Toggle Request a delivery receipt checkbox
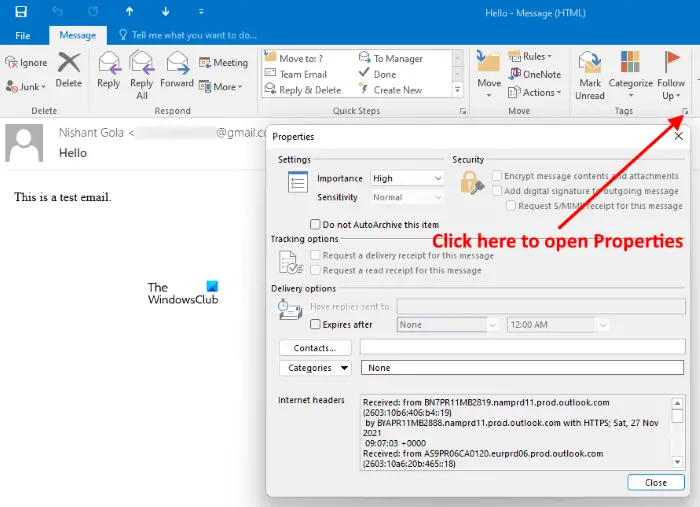Viewport: 700px width, 507px height. pos(315,255)
